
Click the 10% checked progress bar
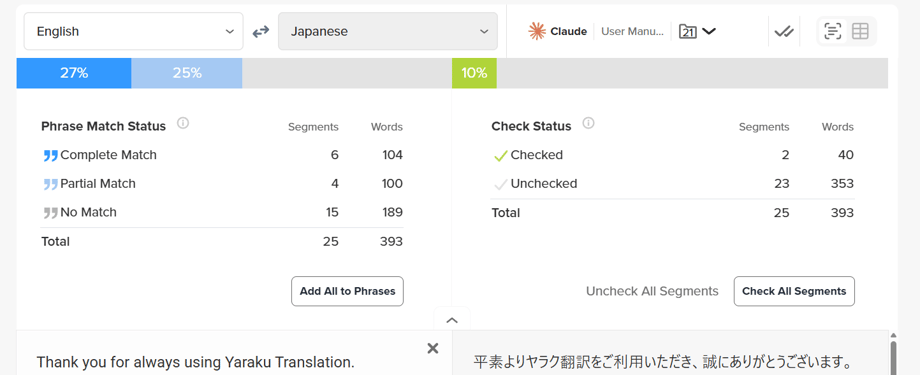(474, 73)
